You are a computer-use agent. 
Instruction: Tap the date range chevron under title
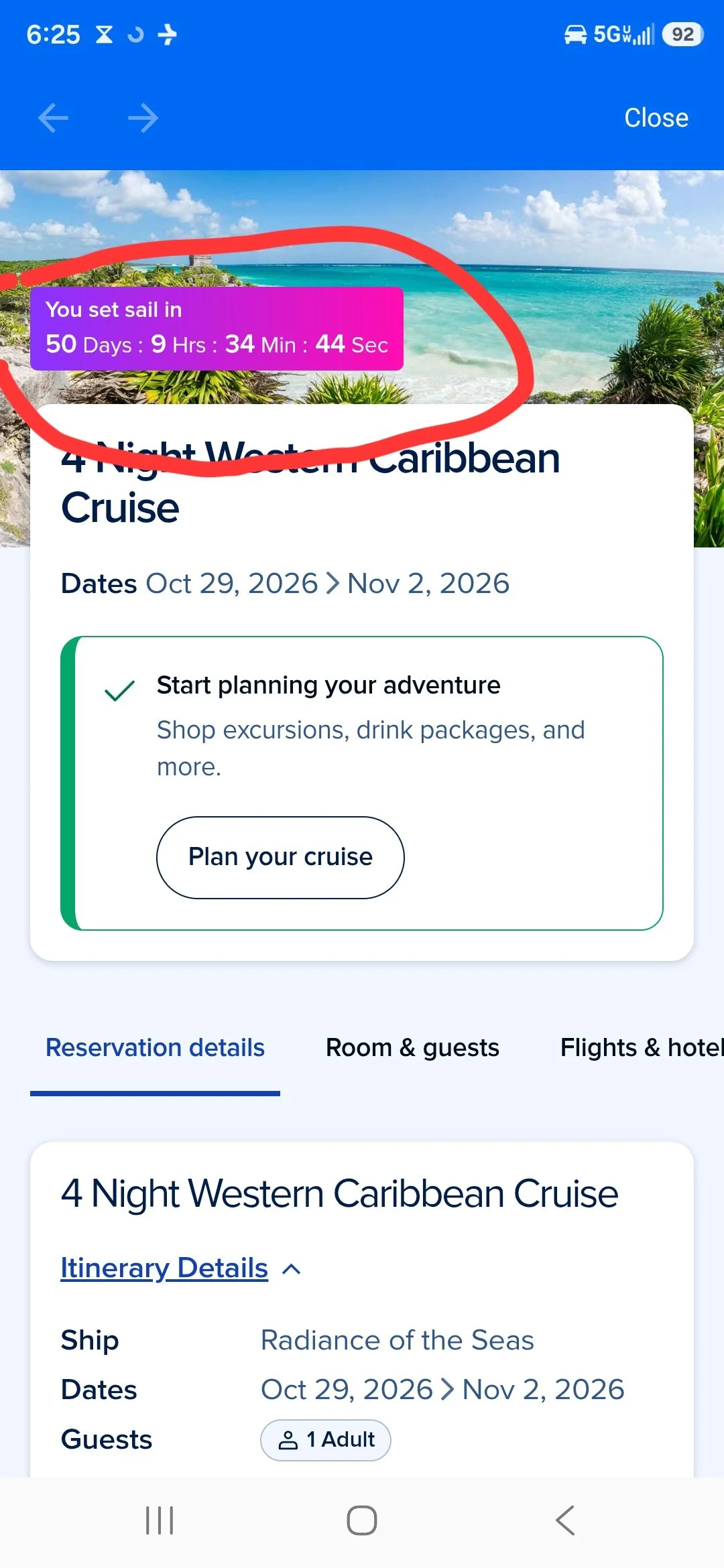click(333, 584)
